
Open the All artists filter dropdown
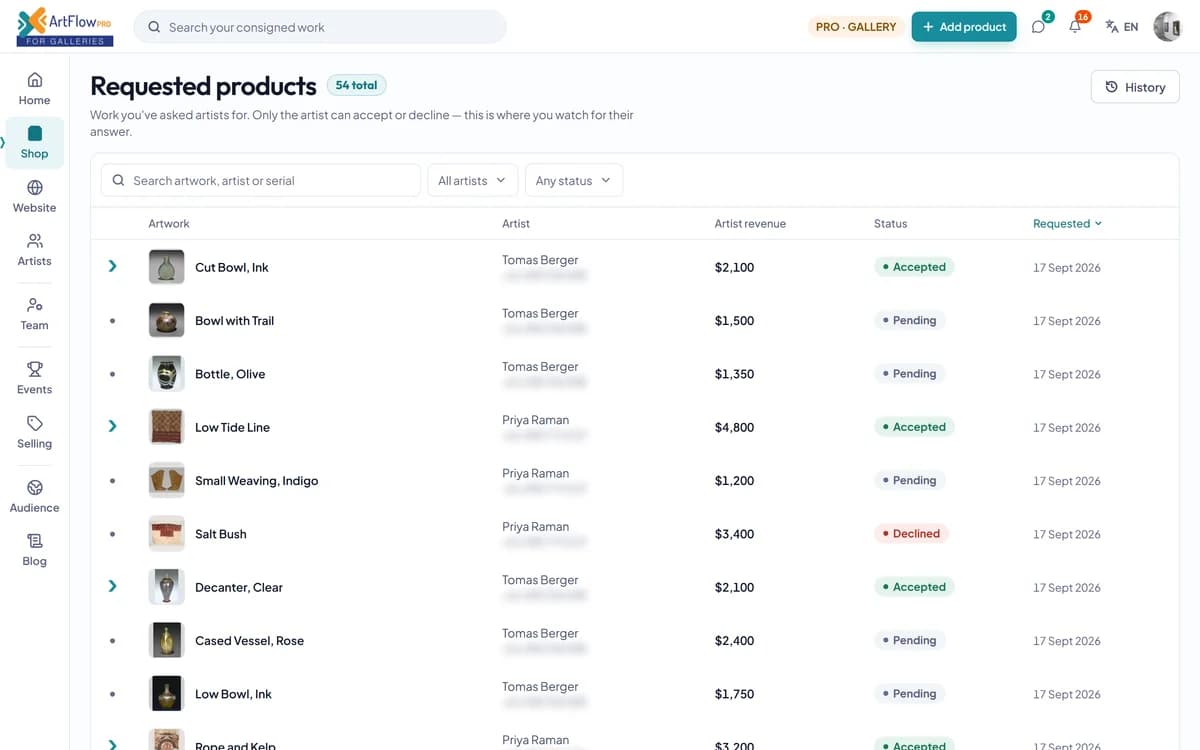[x=472, y=180]
